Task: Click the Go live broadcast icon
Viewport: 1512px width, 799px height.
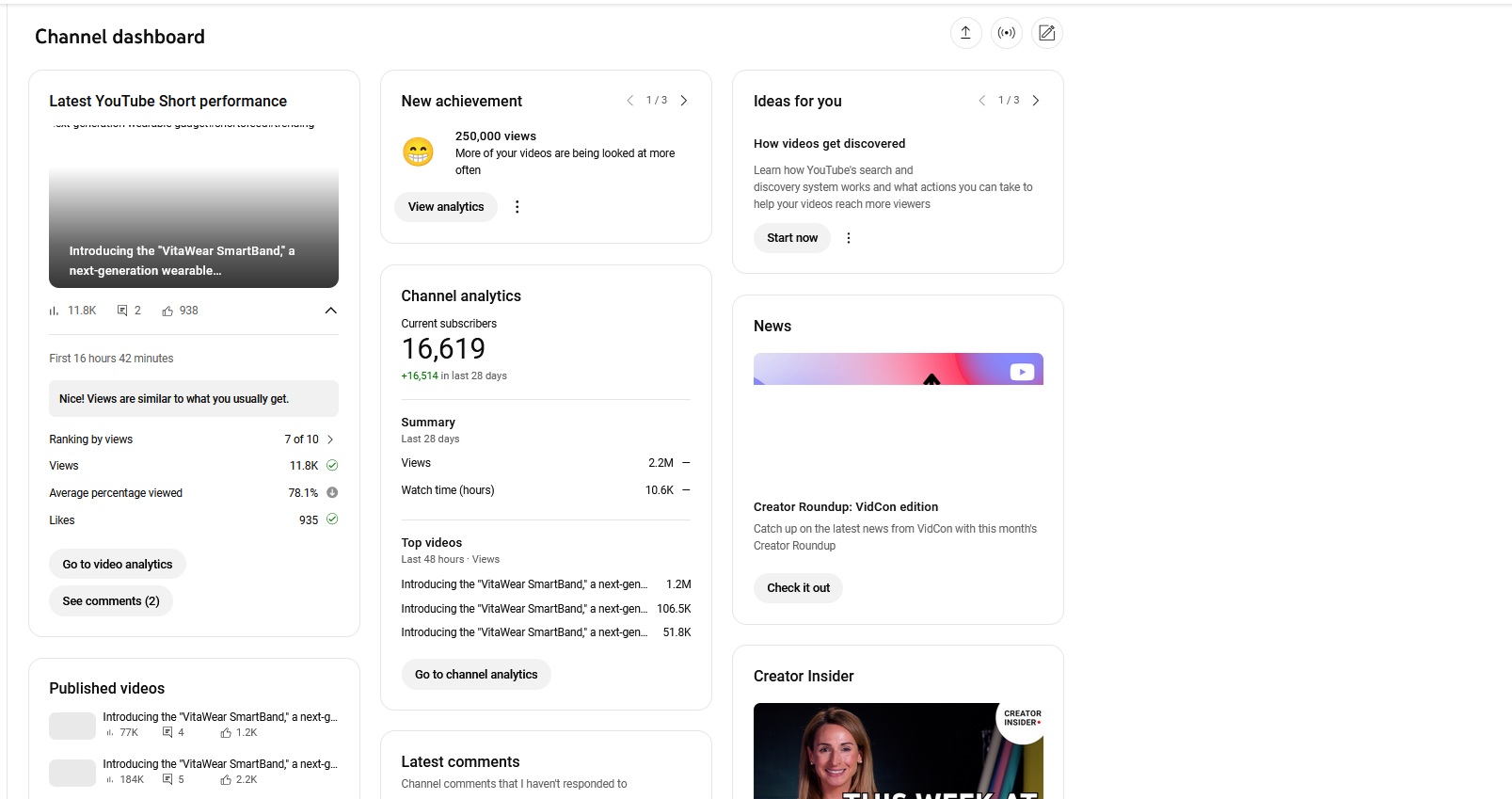Action: pyautogui.click(x=1007, y=33)
